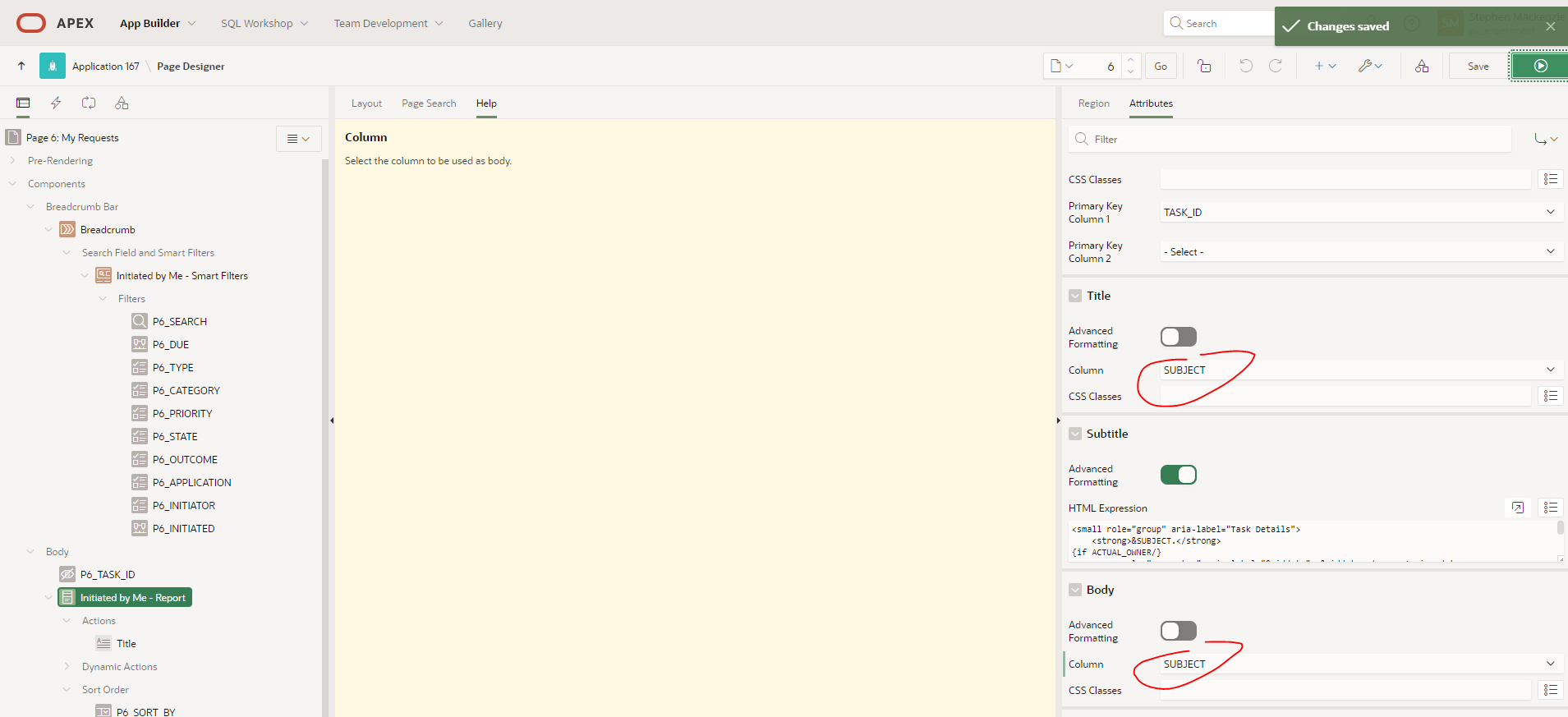Open the Primary Key Column 2 select list
The height and width of the screenshot is (717, 1568).
(x=1359, y=251)
